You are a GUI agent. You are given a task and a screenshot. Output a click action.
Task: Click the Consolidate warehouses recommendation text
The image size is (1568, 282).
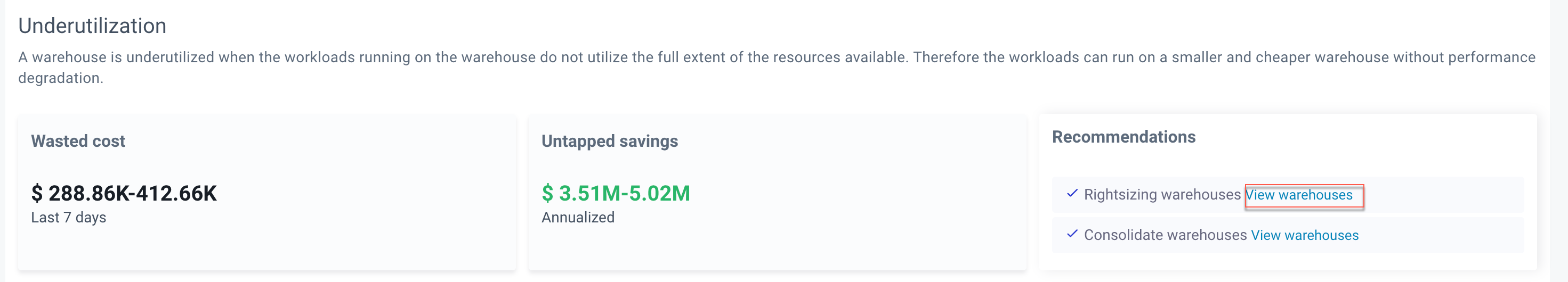click(x=1165, y=235)
